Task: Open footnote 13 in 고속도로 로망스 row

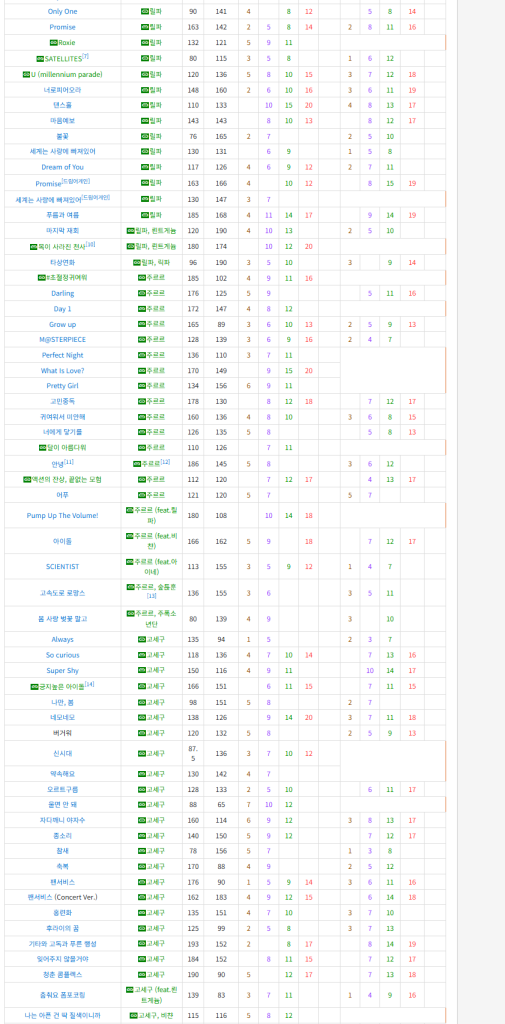Action: (152, 596)
